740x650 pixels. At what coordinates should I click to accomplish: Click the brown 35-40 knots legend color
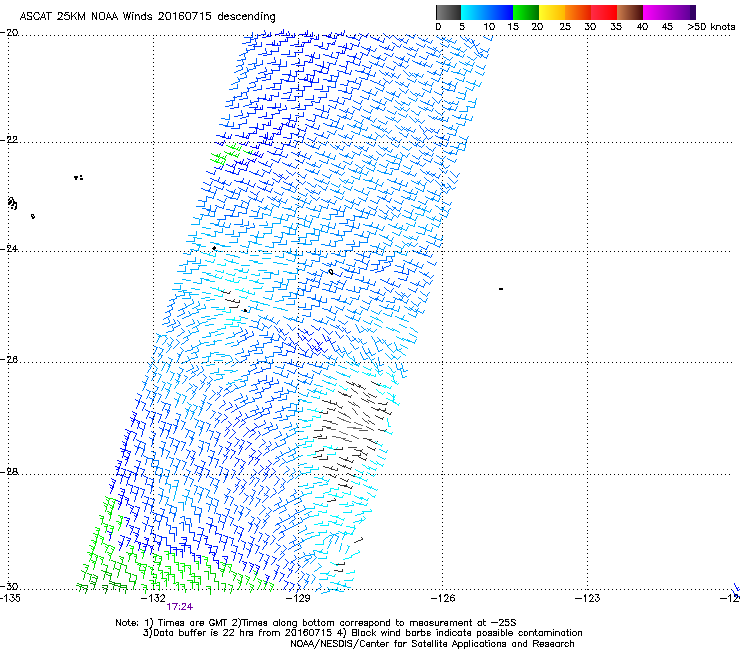point(630,12)
